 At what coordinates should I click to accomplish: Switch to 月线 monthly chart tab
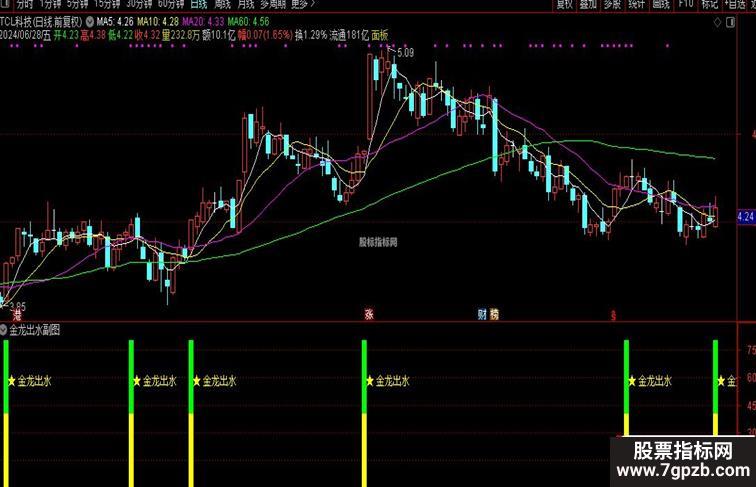(x=246, y=4)
